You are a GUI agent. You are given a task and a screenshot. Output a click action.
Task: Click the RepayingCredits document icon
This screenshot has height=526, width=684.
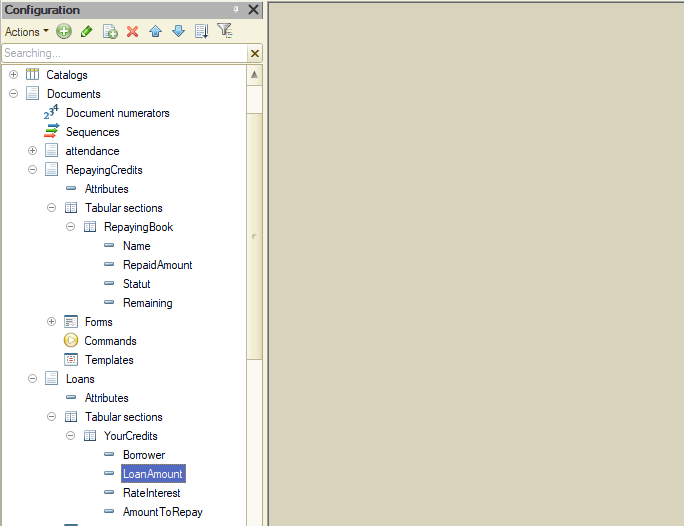pyautogui.click(x=51, y=169)
